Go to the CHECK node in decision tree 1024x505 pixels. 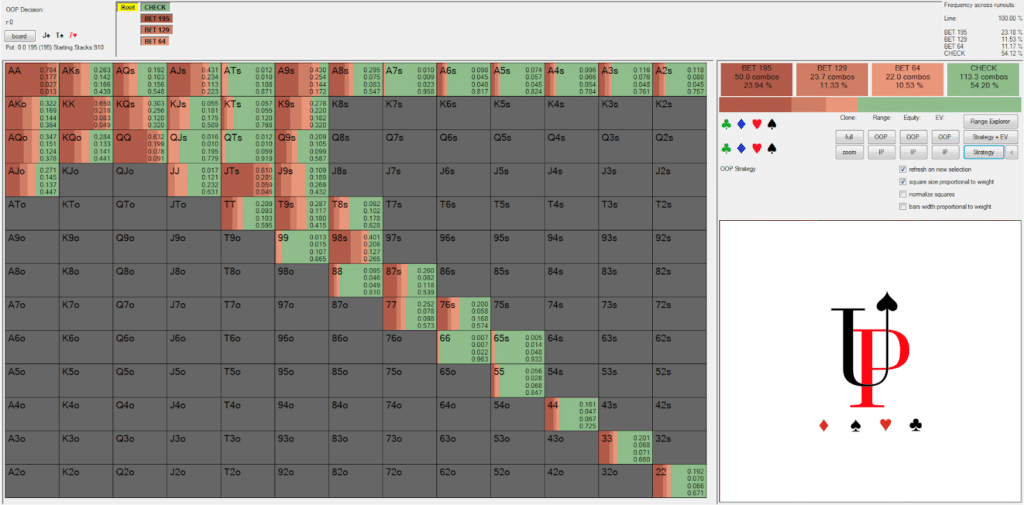pyautogui.click(x=156, y=7)
